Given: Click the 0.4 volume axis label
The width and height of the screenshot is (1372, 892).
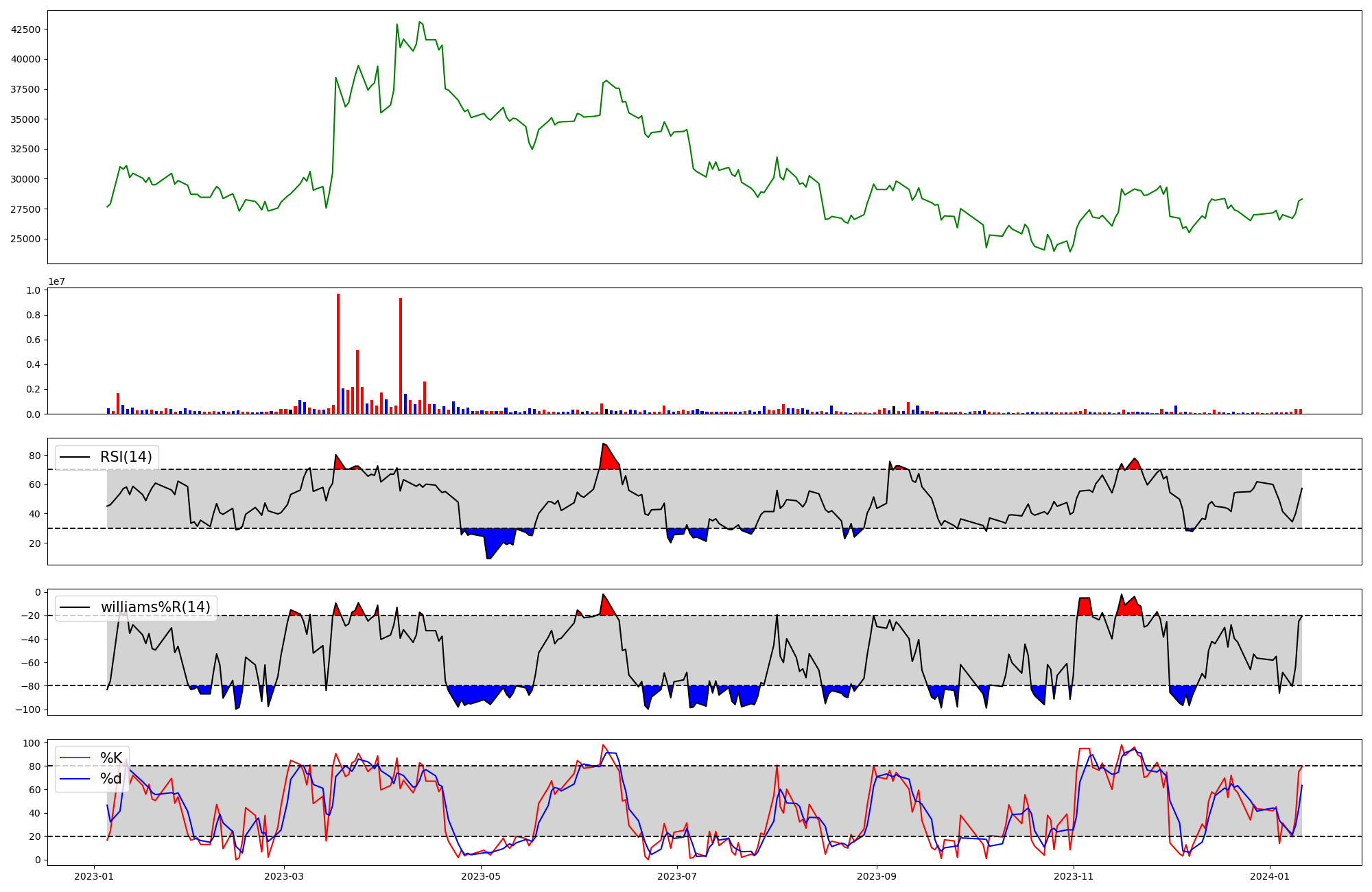Looking at the screenshot, I should coord(34,364).
